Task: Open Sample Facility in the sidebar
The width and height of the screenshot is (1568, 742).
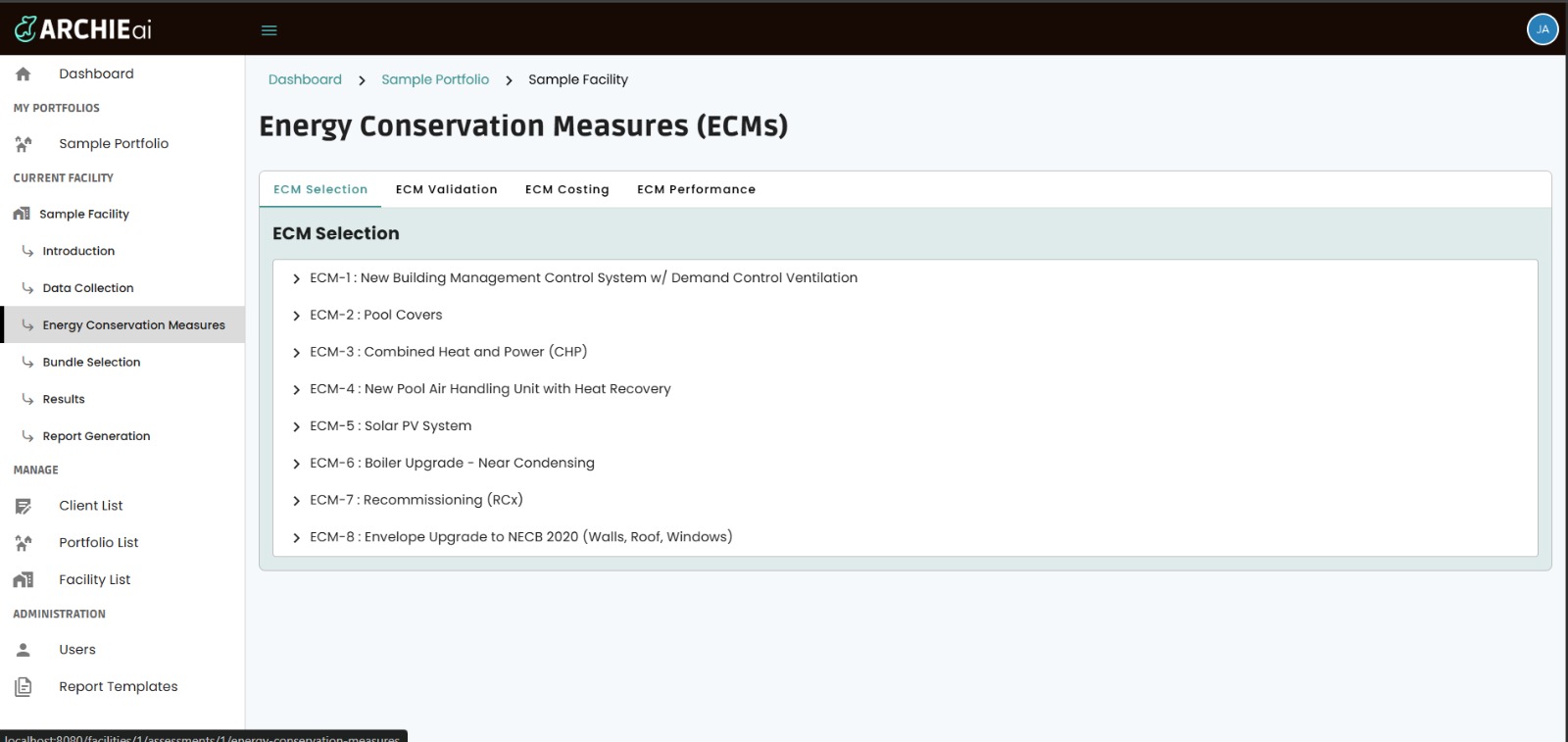Action: point(84,214)
